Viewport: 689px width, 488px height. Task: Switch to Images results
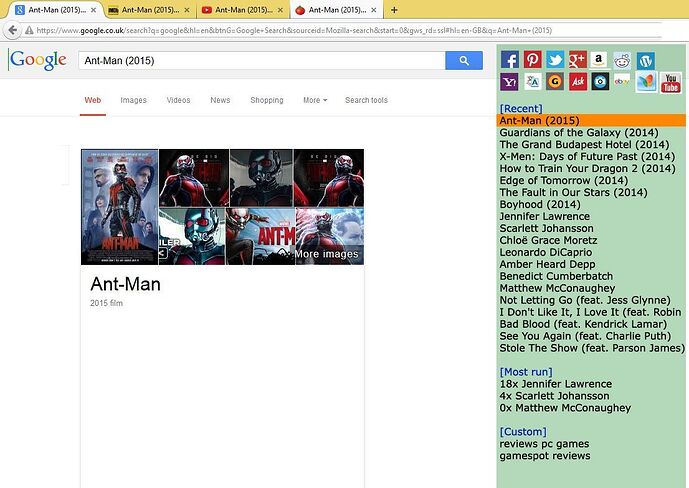tap(134, 100)
